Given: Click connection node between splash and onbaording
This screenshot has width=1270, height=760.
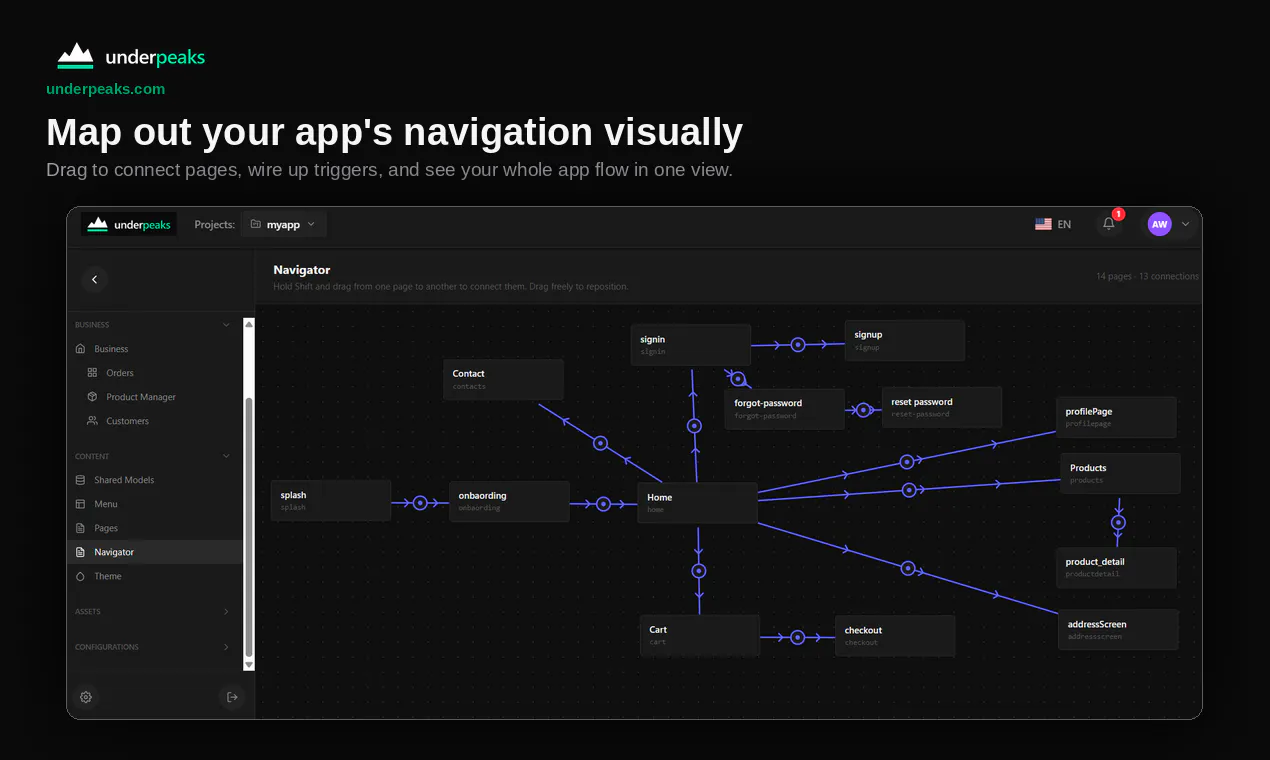Looking at the screenshot, I should click(x=420, y=503).
